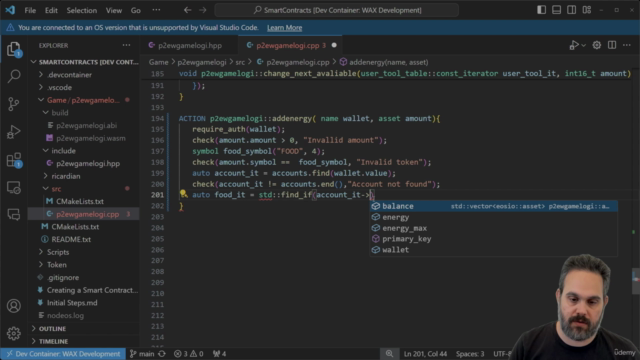Open the chat view in activity bar
The height and width of the screenshot is (360, 640).
coord(14,214)
